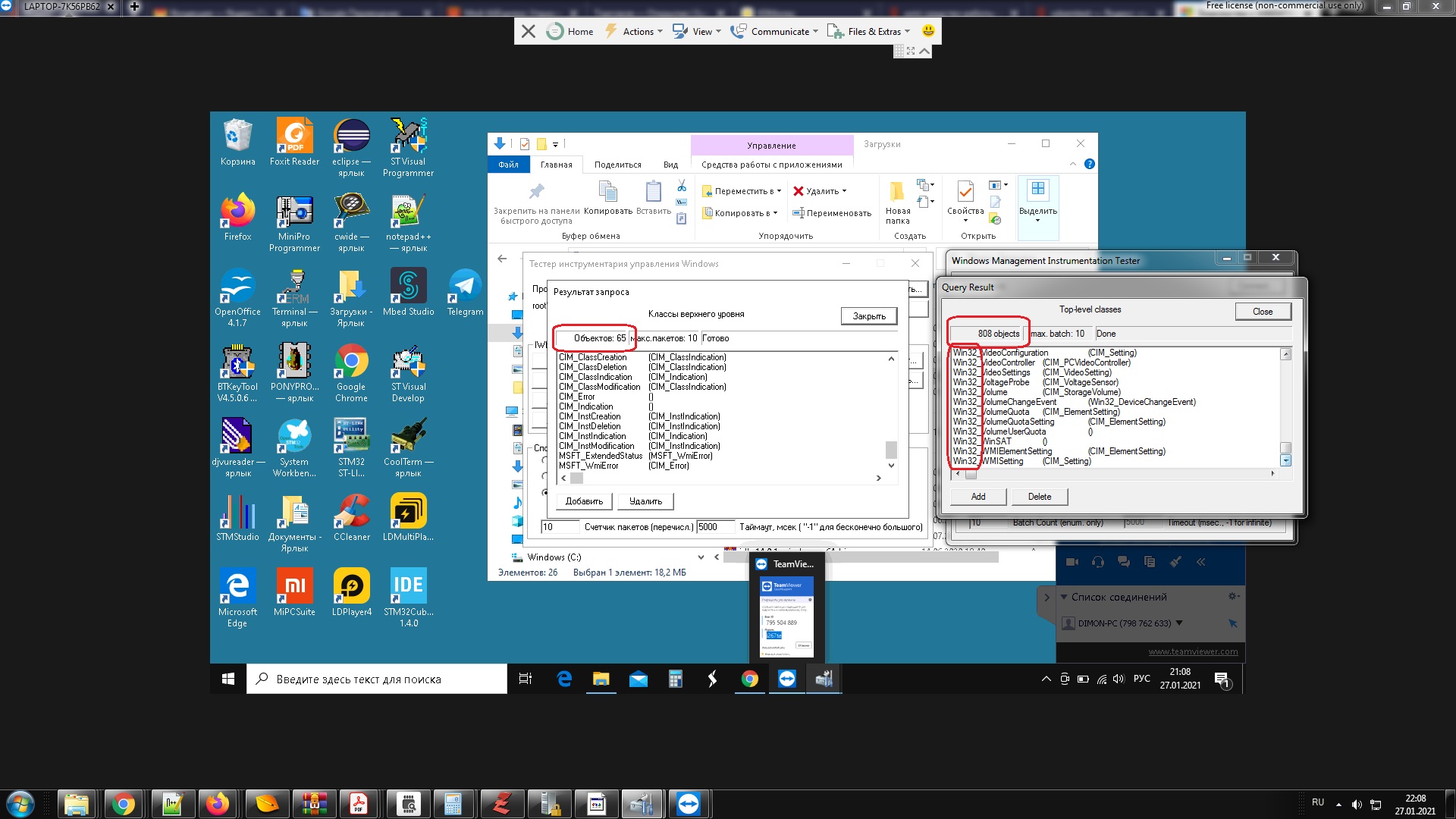Viewport: 1456px width, 819px height.
Task: Launch the Foxit Reader desktop shortcut
Action: [294, 142]
